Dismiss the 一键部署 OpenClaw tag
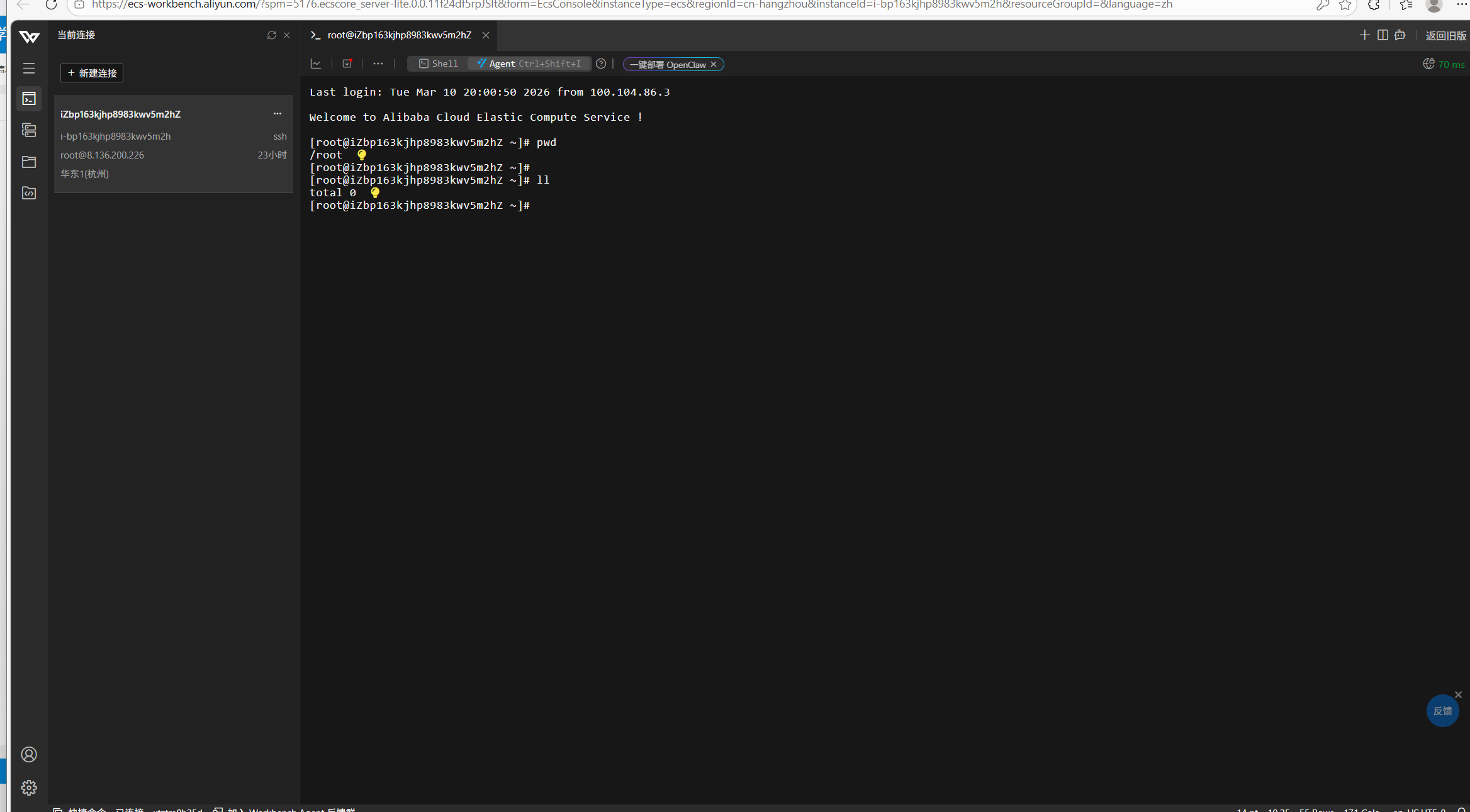 (x=714, y=64)
